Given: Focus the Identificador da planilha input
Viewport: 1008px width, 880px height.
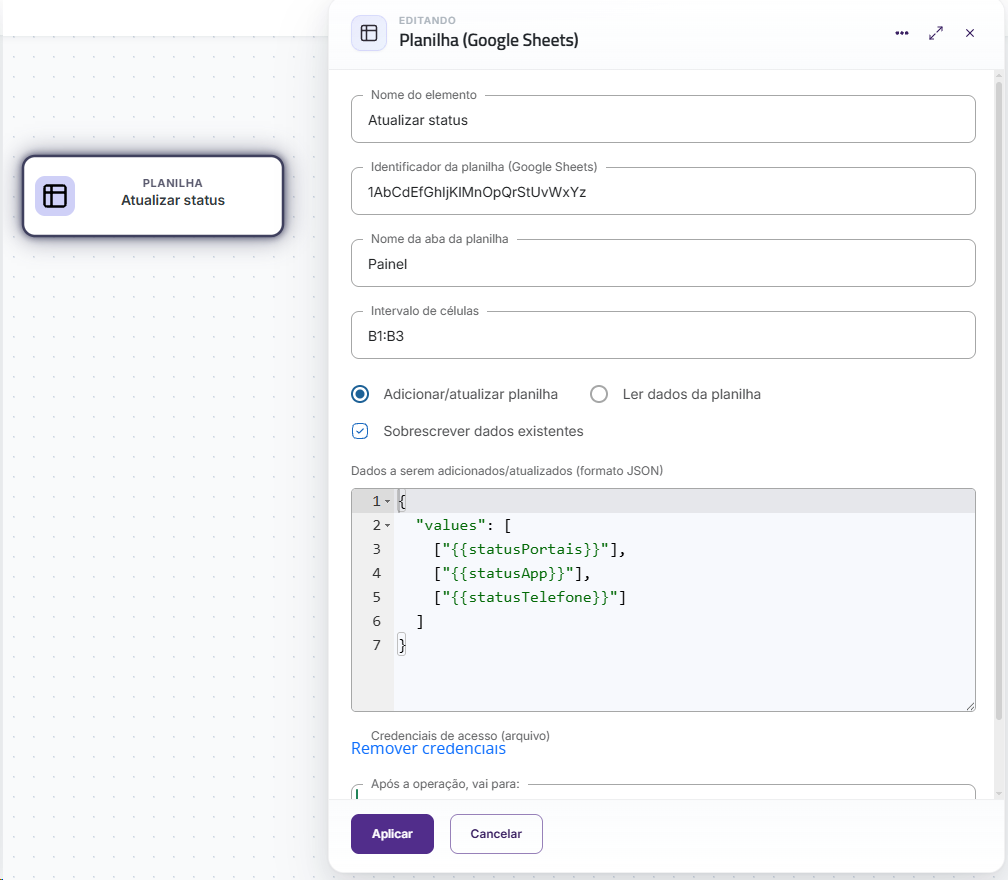Looking at the screenshot, I should [x=663, y=192].
